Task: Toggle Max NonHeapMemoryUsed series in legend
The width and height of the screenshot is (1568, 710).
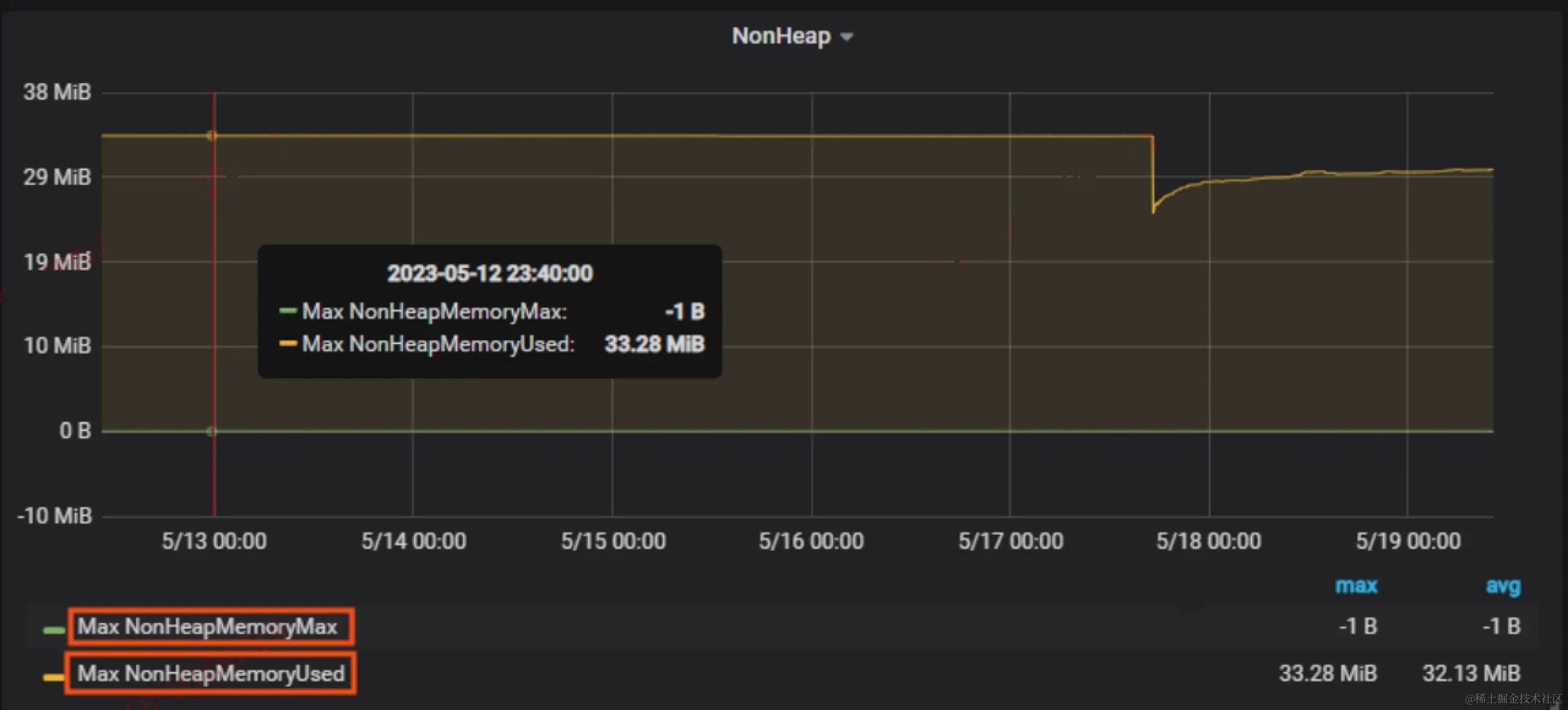Action: click(x=211, y=673)
